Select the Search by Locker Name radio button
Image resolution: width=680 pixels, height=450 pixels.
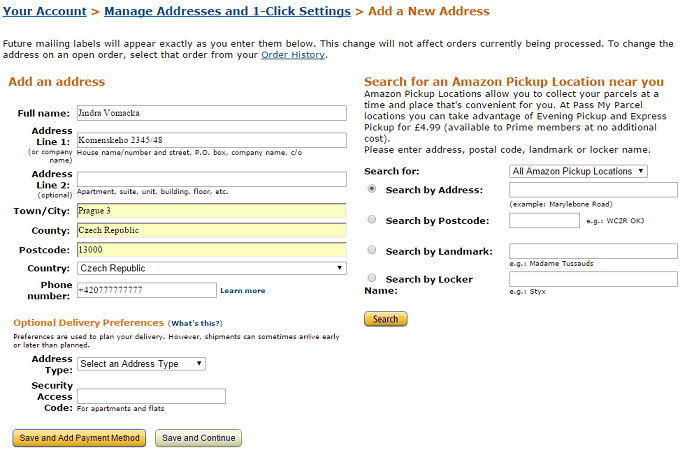[372, 277]
